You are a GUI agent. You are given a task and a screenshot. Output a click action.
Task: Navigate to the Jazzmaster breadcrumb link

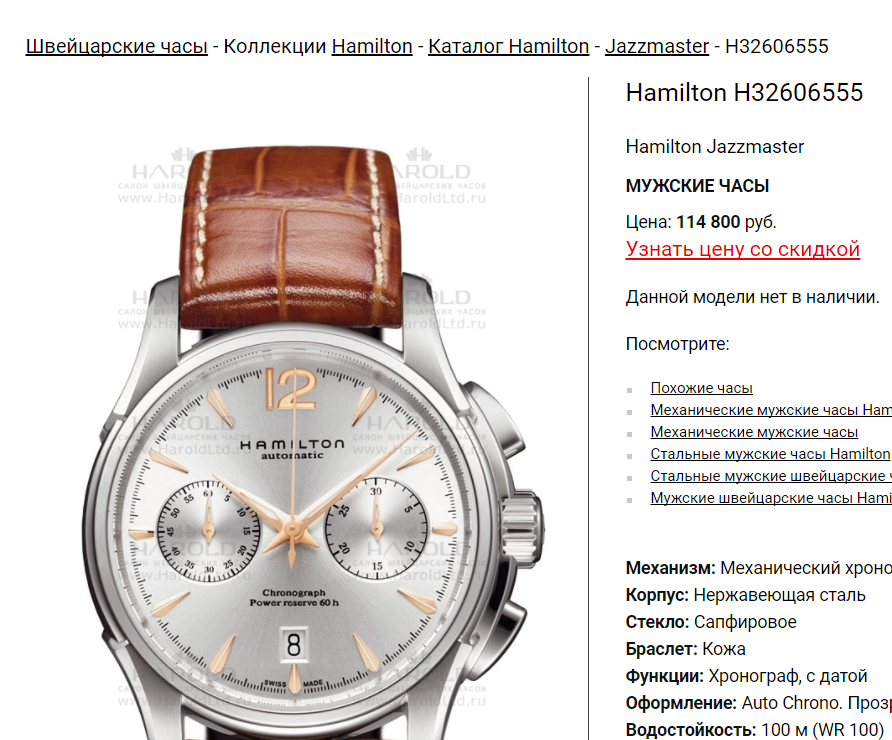[x=657, y=46]
